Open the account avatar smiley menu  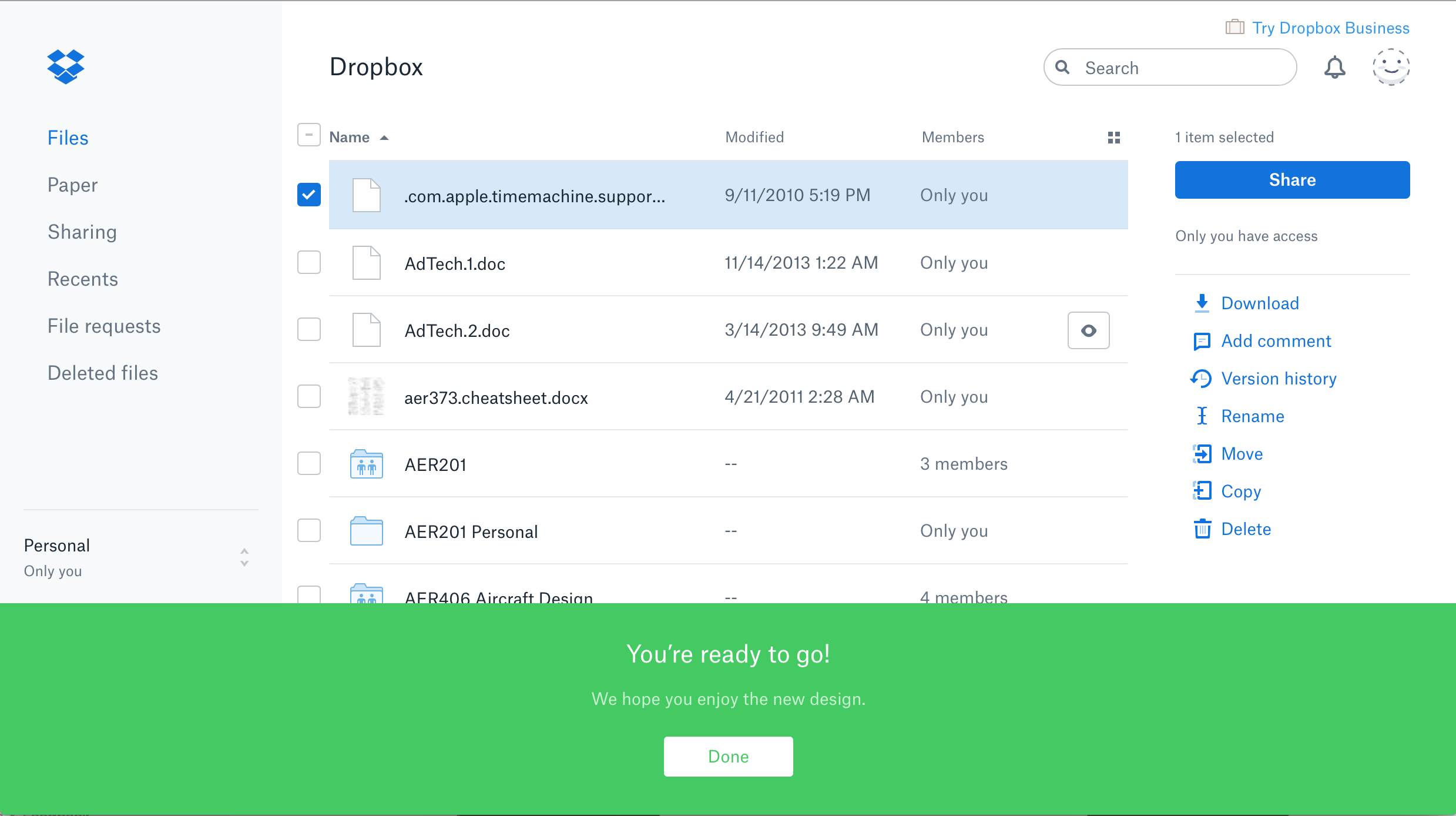[x=1391, y=67]
